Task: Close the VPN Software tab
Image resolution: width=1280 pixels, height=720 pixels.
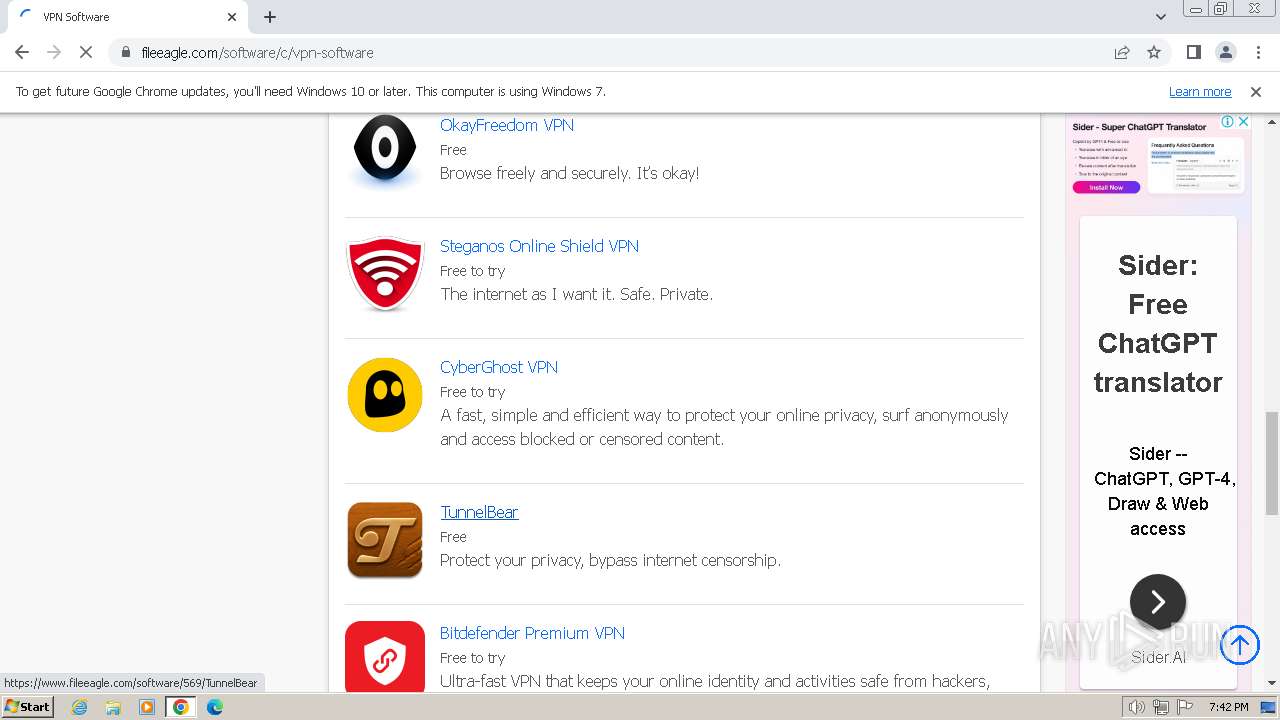Action: click(232, 17)
